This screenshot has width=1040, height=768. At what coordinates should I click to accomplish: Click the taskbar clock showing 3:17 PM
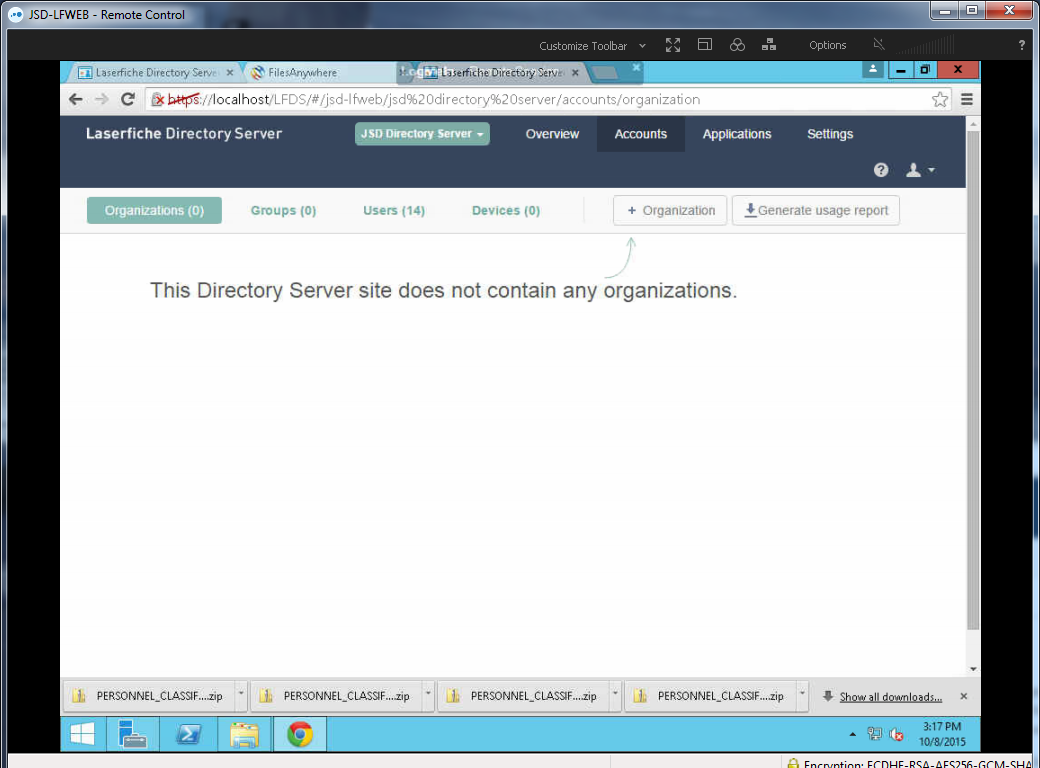pyautogui.click(x=942, y=734)
